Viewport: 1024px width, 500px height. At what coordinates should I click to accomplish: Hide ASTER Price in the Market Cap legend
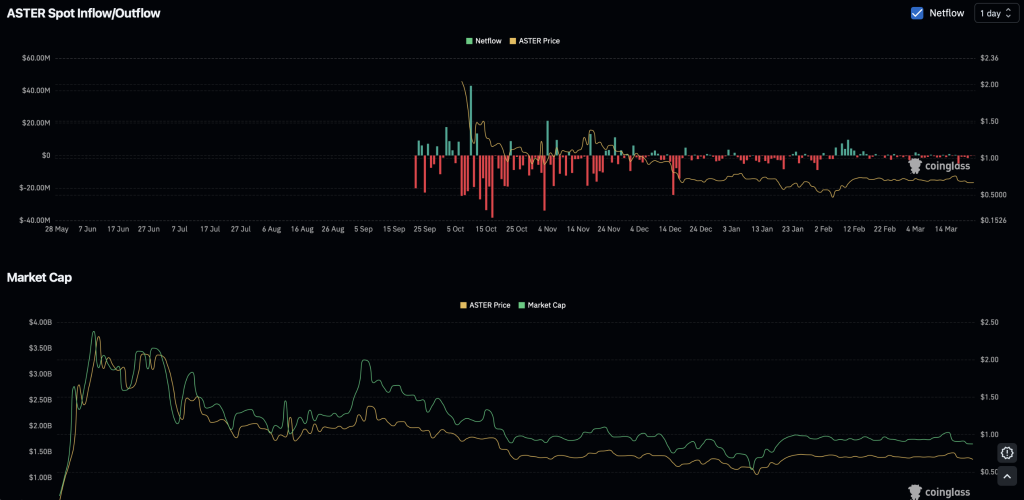pyautogui.click(x=485, y=304)
